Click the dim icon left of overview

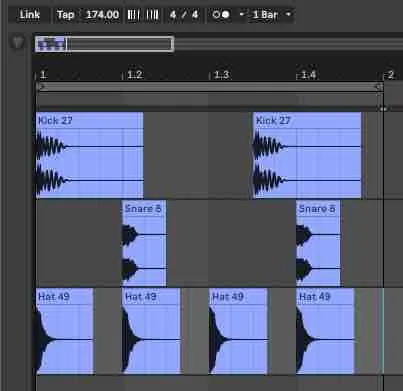tap(18, 42)
